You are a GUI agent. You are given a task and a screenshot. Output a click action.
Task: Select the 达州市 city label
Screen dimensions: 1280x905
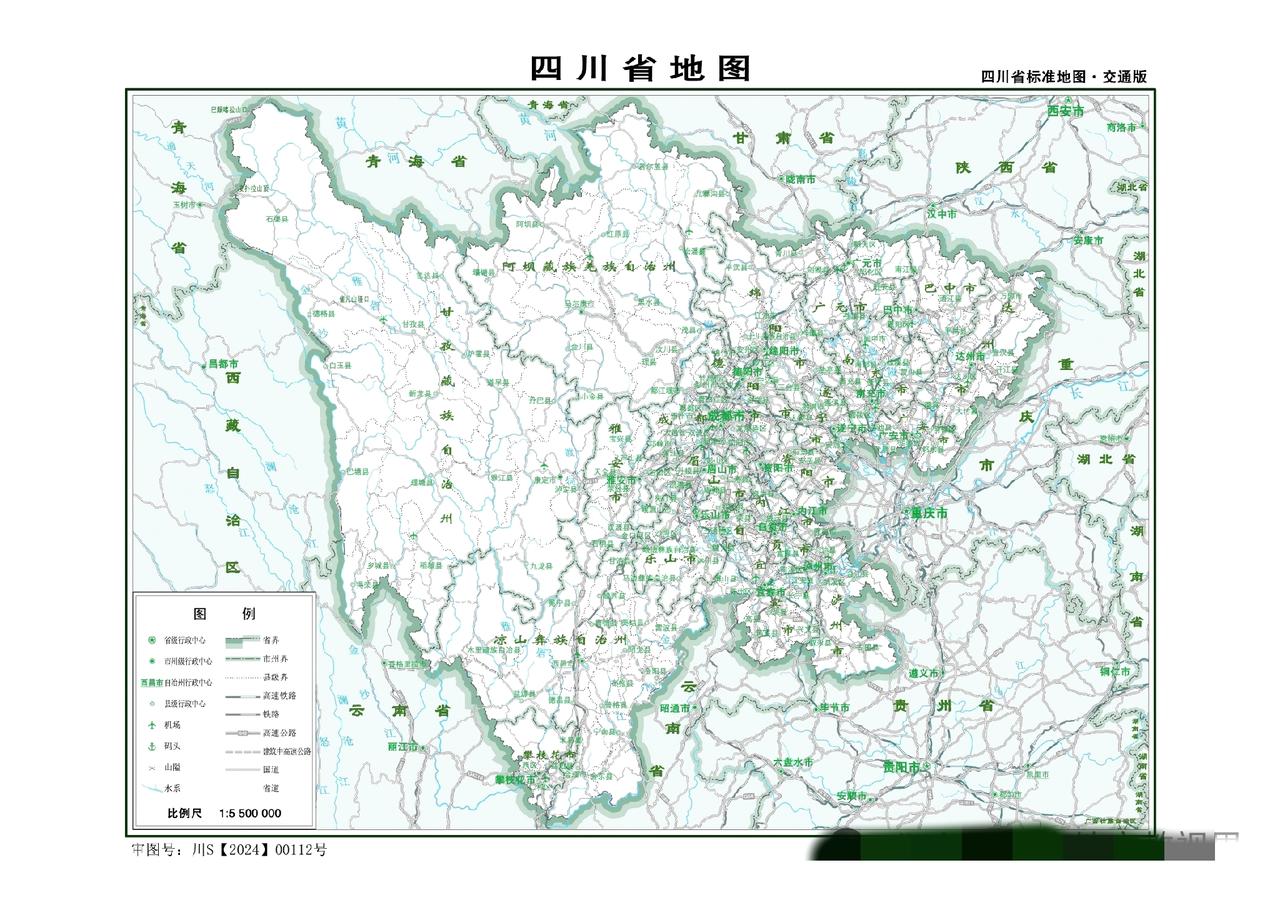point(970,356)
